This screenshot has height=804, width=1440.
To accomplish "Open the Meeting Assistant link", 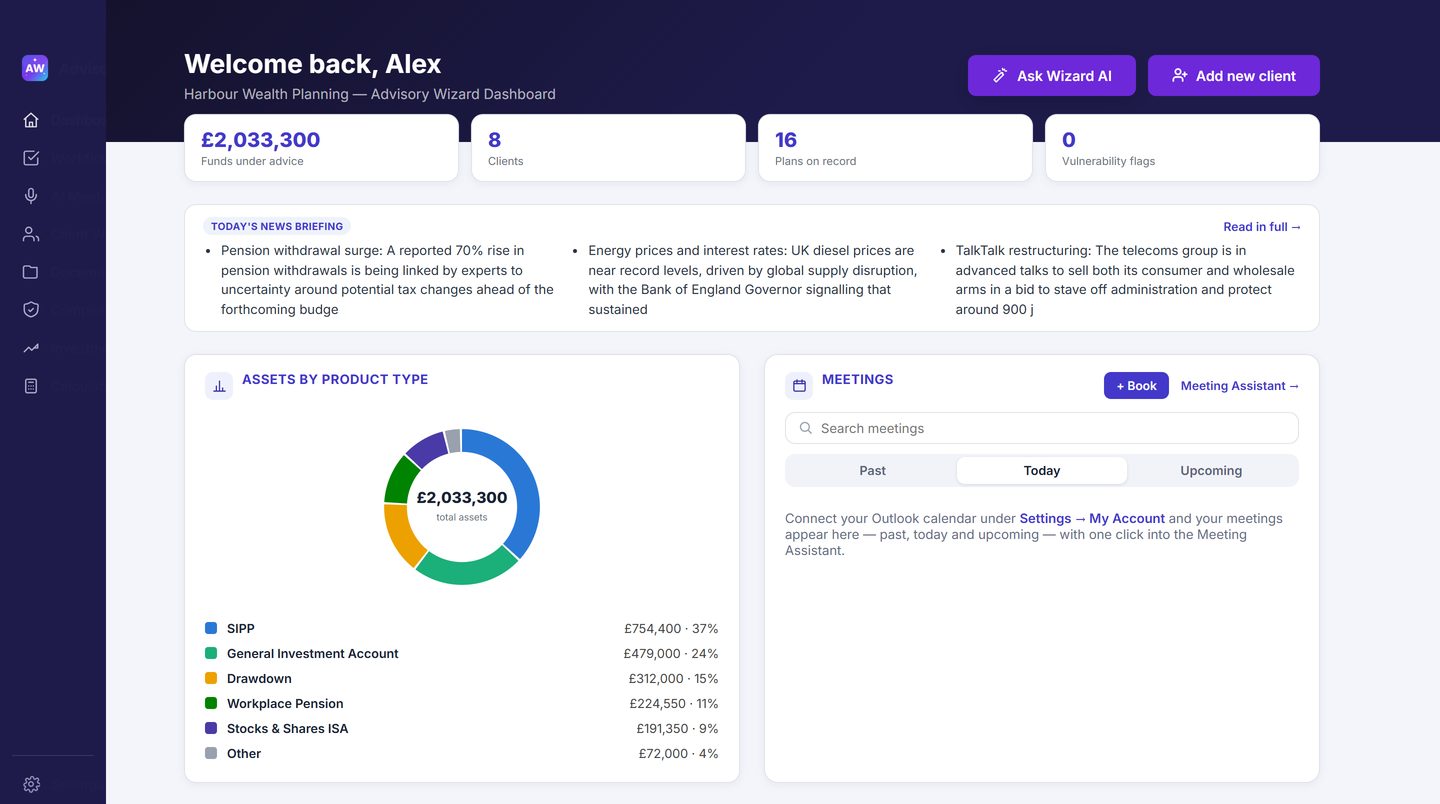I will (1240, 386).
